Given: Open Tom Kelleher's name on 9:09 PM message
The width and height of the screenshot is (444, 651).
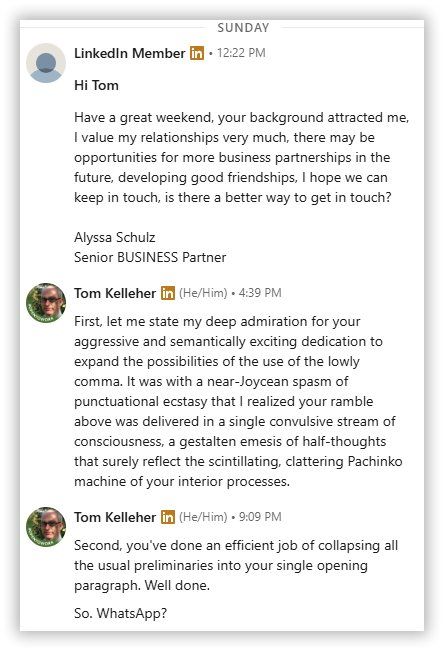Looking at the screenshot, I should 115,517.
